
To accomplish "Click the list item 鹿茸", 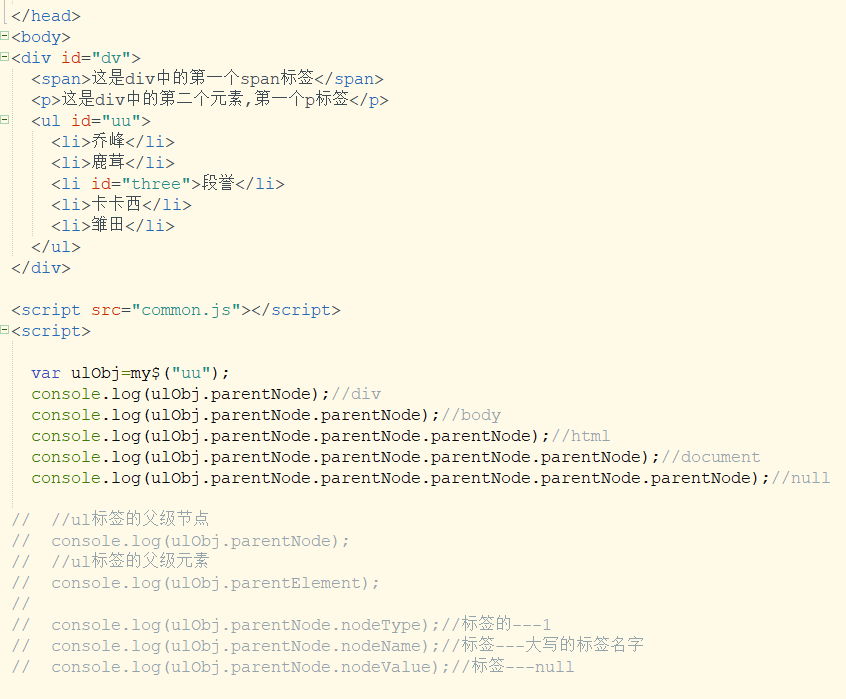I will [x=113, y=163].
